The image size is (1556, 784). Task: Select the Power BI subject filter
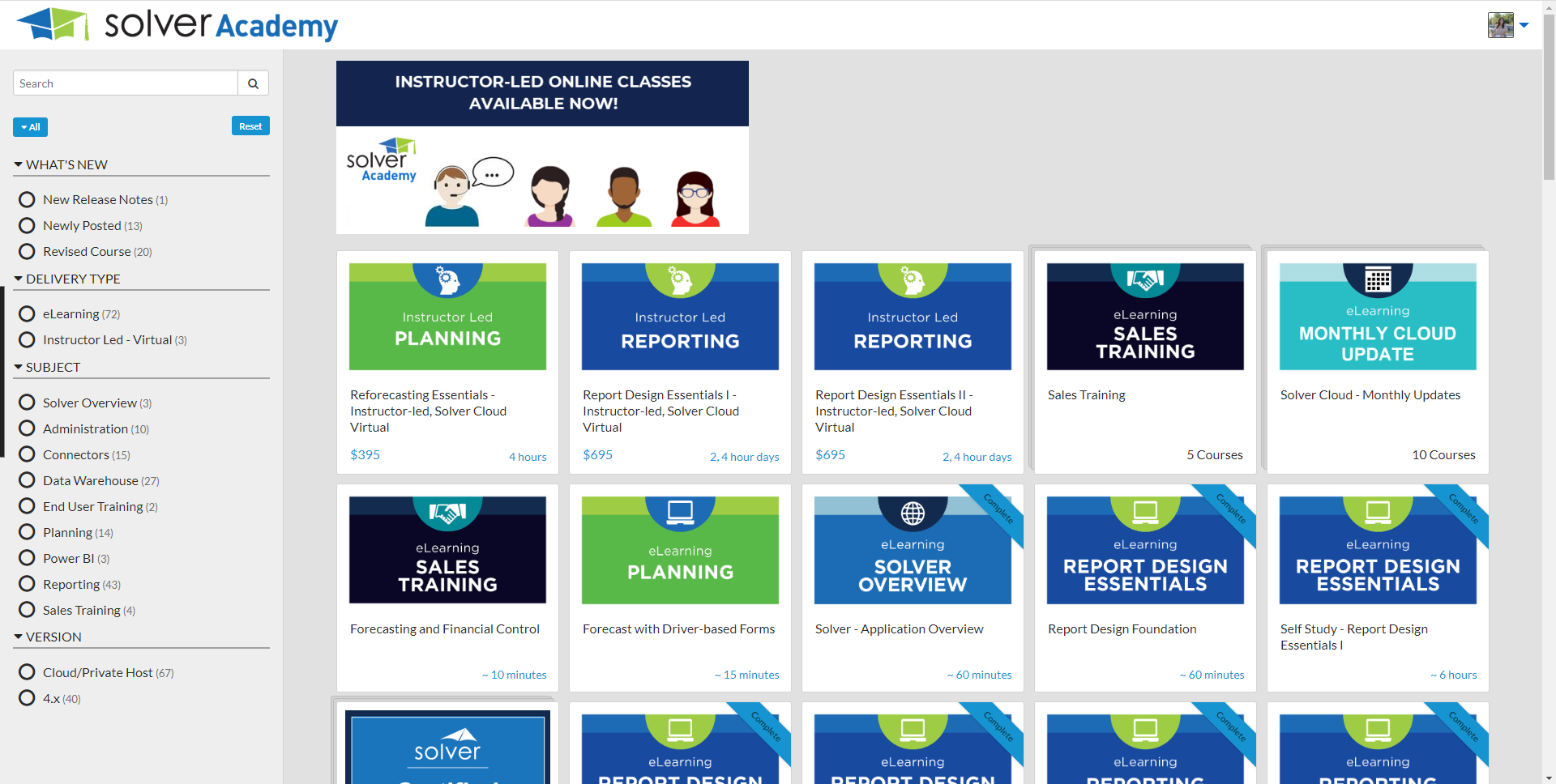tap(28, 558)
